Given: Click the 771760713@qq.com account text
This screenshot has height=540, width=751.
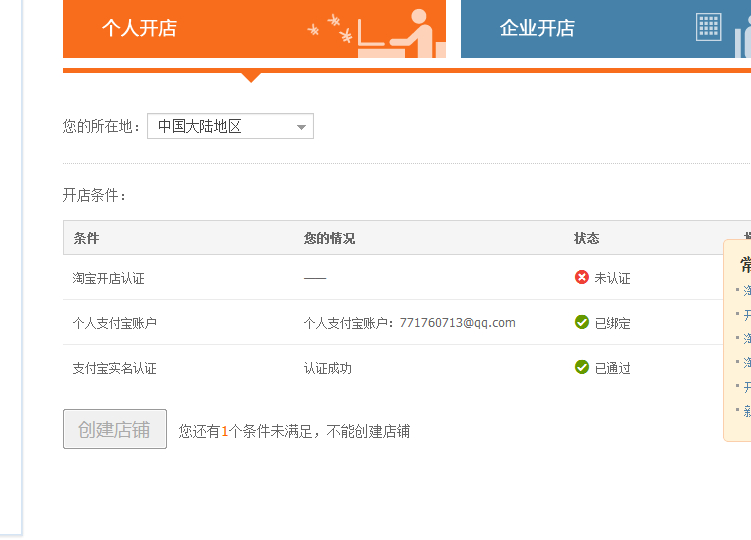Looking at the screenshot, I should tap(457, 323).
